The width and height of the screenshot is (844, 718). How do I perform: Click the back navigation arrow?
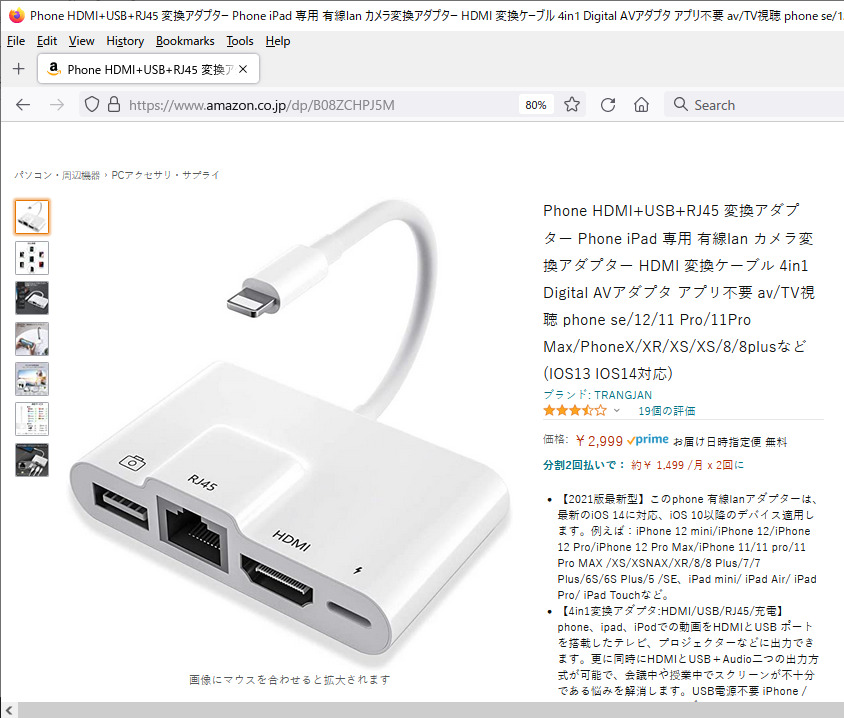[x=23, y=104]
